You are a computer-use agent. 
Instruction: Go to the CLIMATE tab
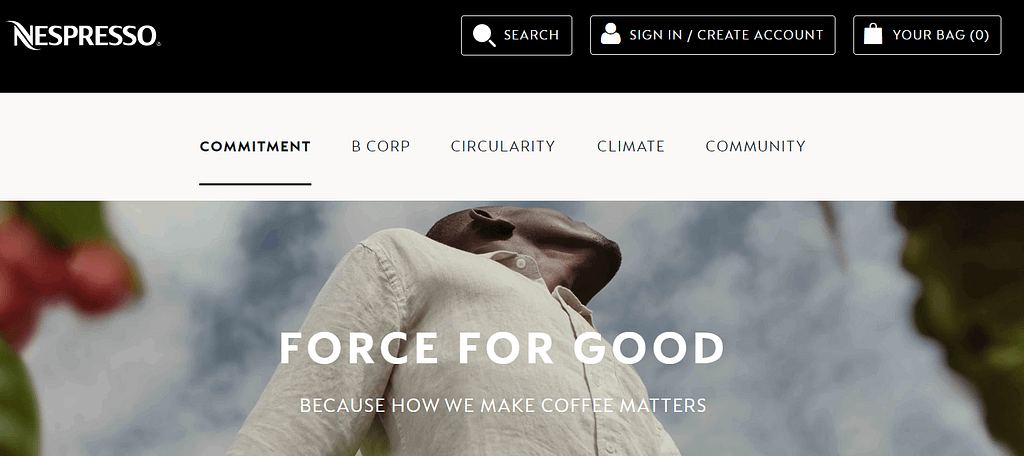pos(631,146)
